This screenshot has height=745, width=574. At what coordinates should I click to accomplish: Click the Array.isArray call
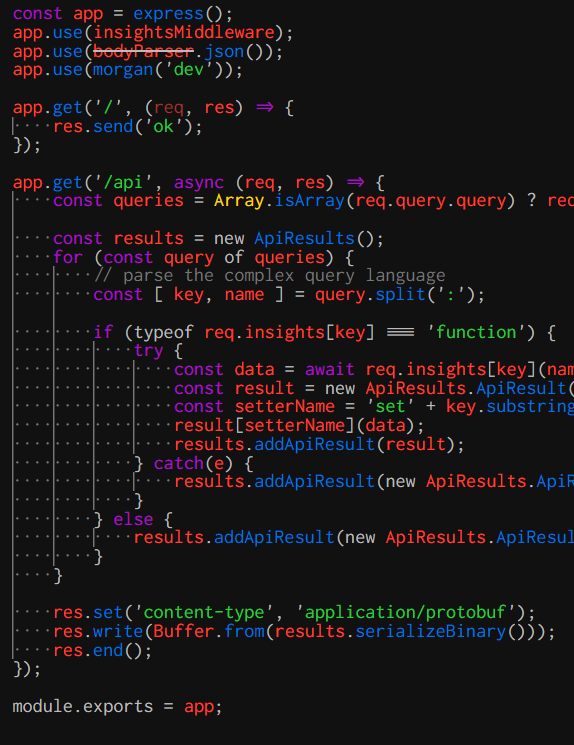point(279,201)
